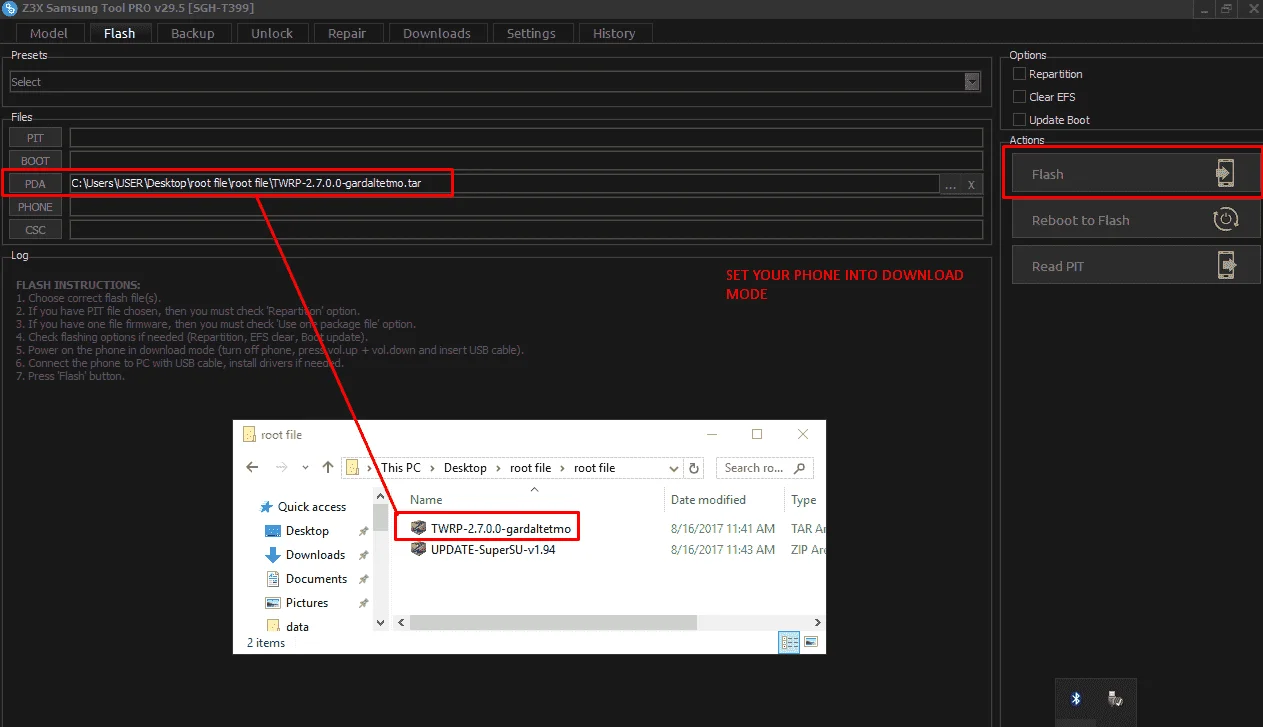Tick the Update Boot checkbox

1019,120
